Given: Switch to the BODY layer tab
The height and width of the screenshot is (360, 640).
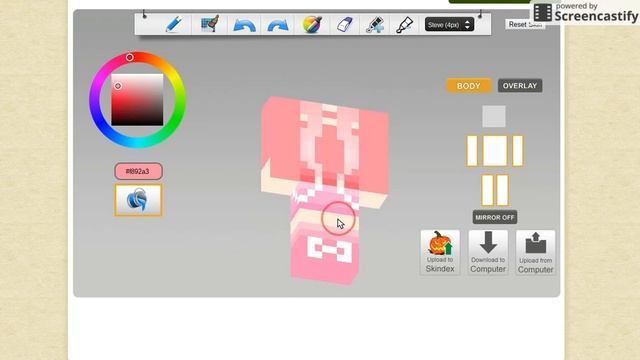Looking at the screenshot, I should coord(469,86).
